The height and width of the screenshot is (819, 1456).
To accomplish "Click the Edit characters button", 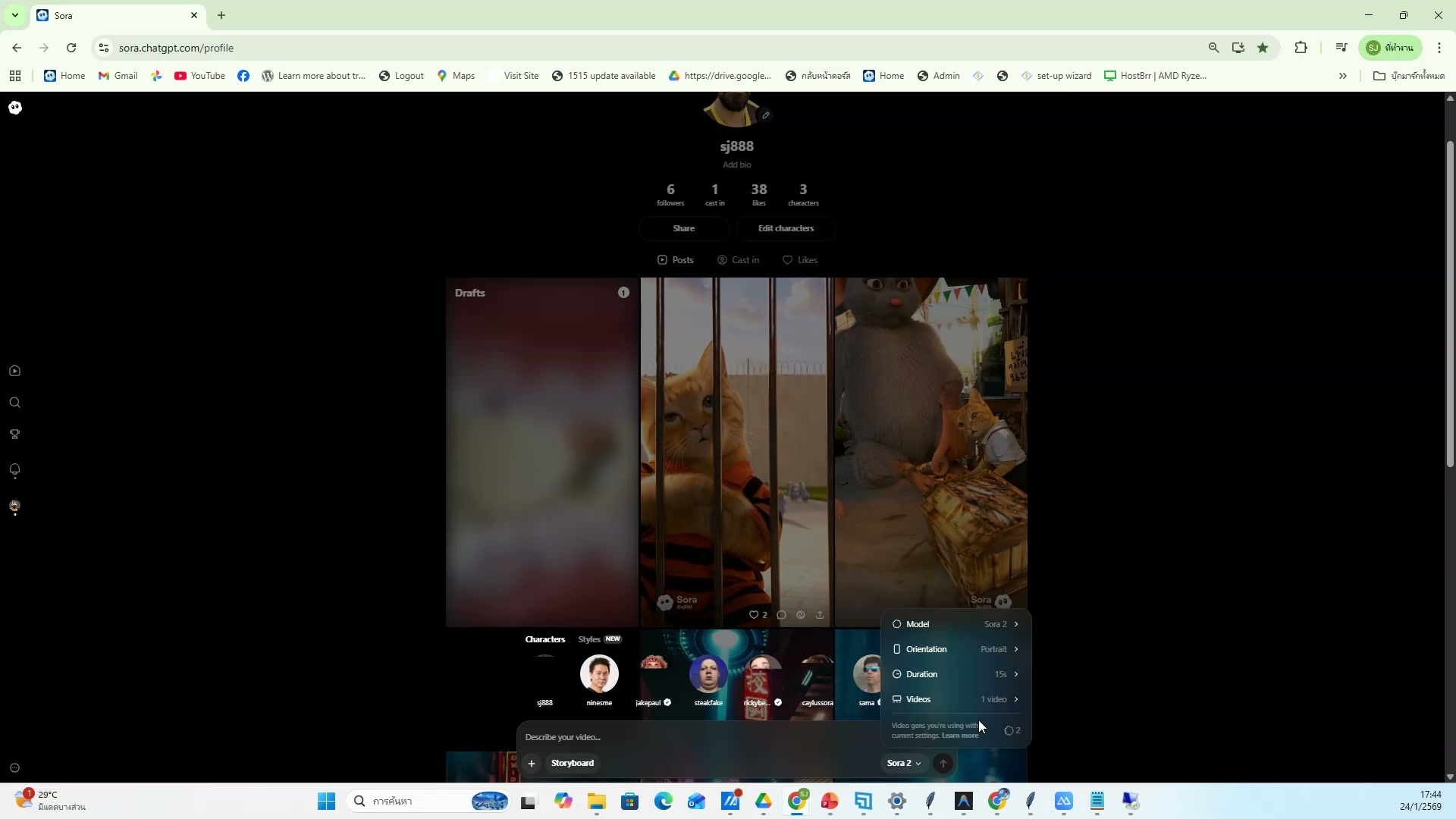I will pos(786,228).
